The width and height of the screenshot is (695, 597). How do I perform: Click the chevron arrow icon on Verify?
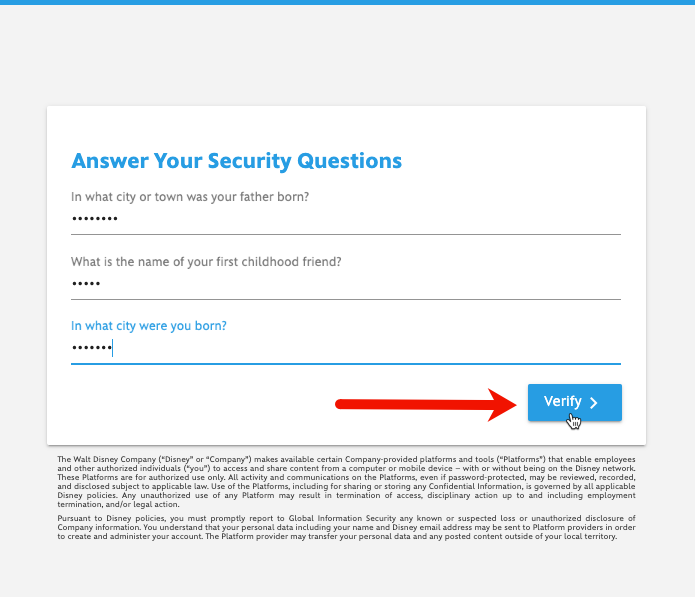(594, 402)
